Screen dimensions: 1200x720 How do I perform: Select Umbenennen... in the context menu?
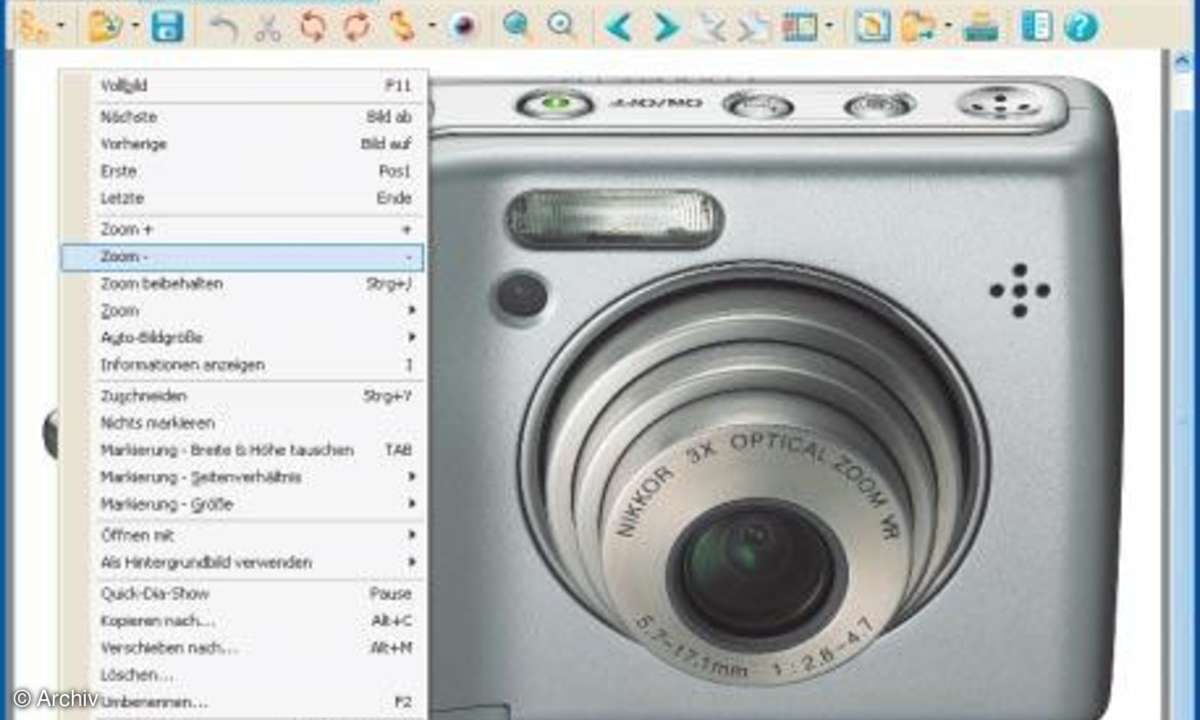tap(243, 702)
